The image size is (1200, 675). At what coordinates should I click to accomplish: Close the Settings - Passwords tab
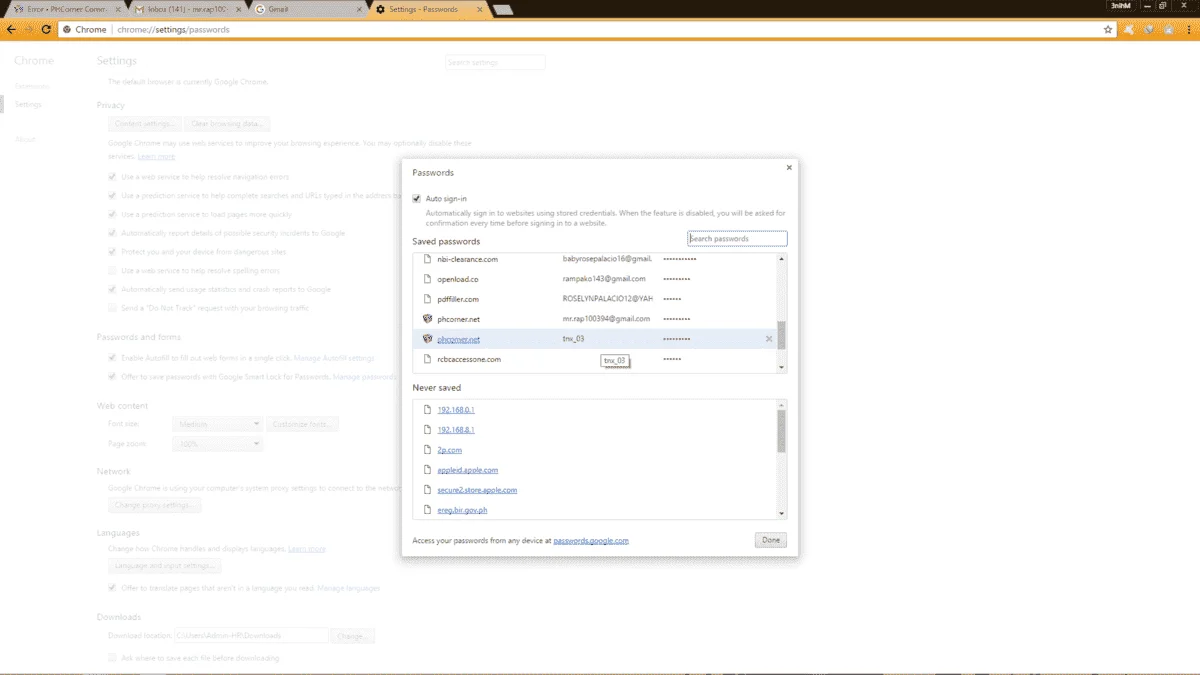pyautogui.click(x=479, y=9)
